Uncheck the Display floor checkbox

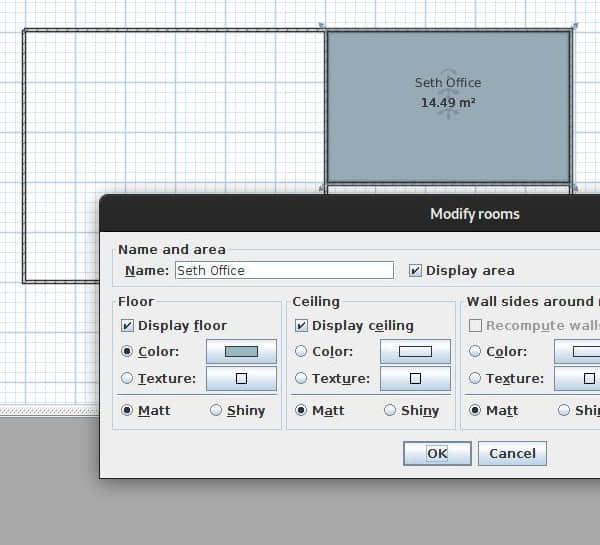tap(128, 325)
